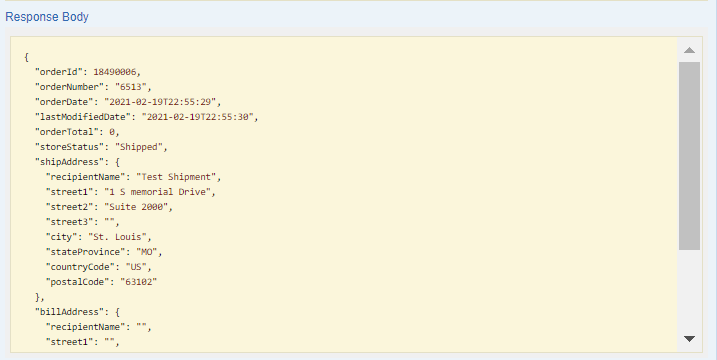Click the countryCode value "US"
Image resolution: width=717 pixels, height=360 pixels.
click(x=136, y=267)
